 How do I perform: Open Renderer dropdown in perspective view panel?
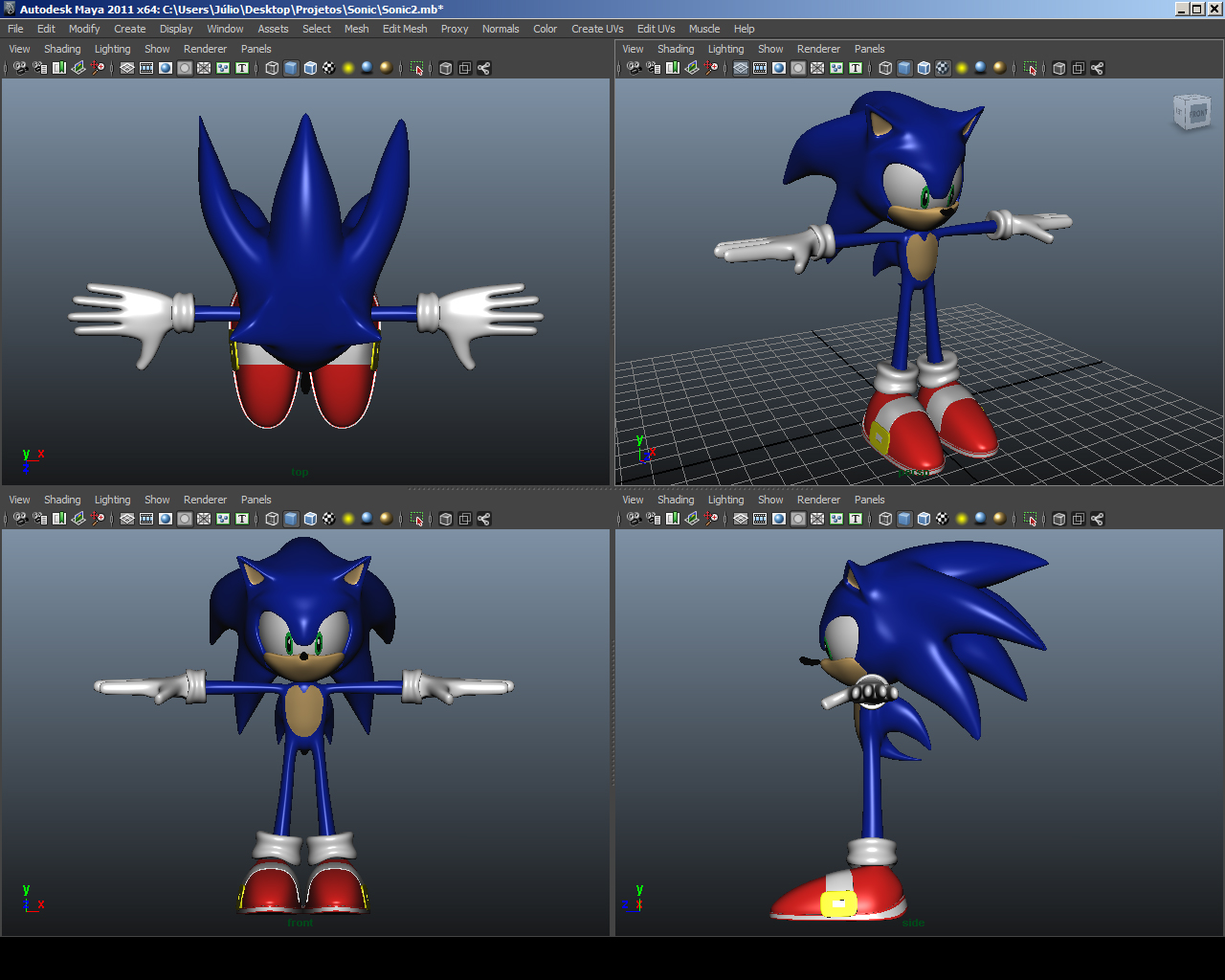(x=818, y=49)
